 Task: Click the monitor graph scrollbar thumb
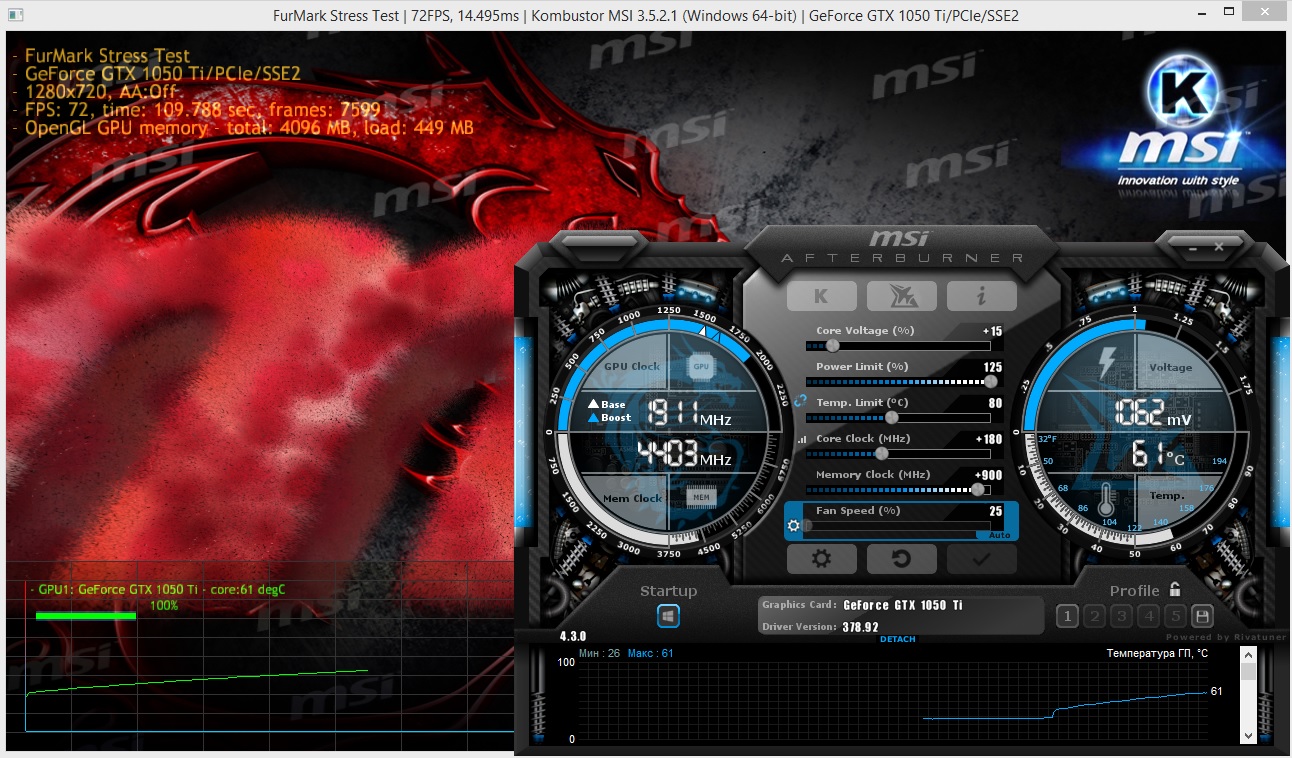coord(1248,670)
